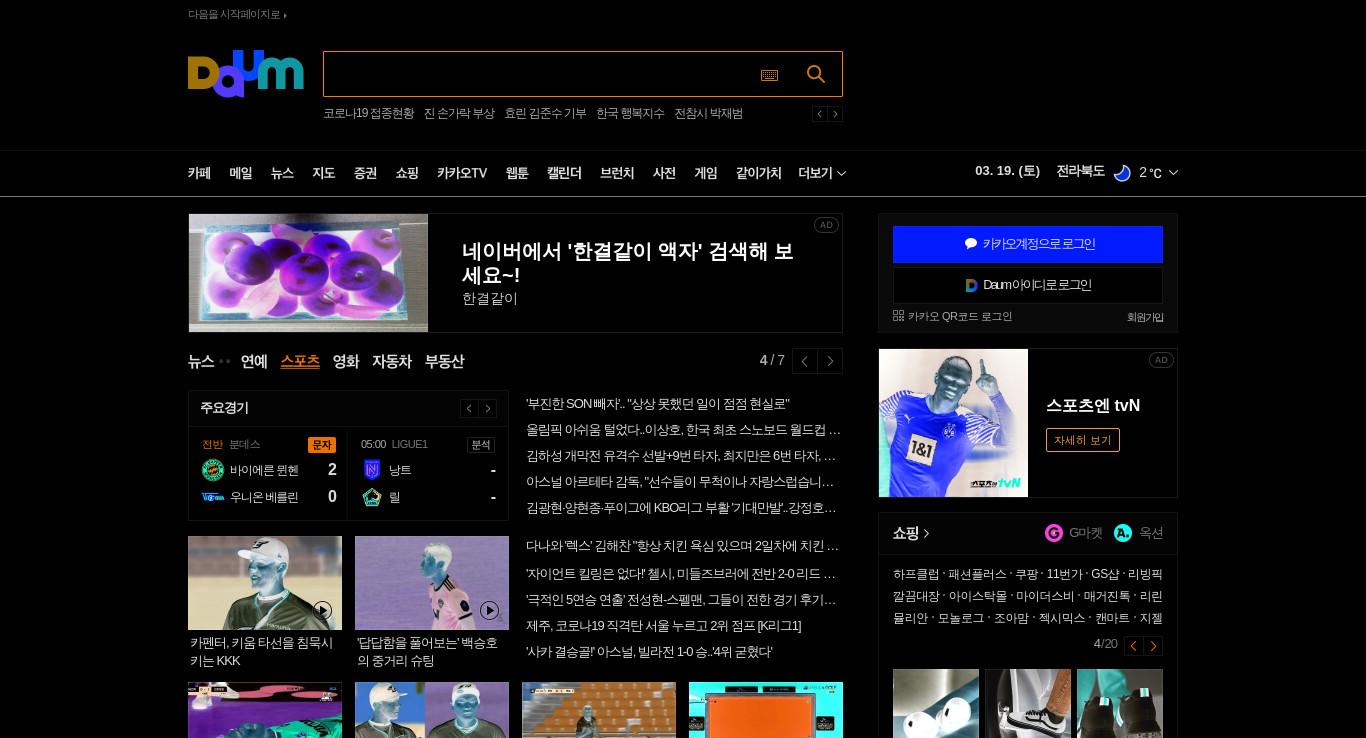Open the 메일 menu item
1366x738 pixels.
[x=241, y=173]
